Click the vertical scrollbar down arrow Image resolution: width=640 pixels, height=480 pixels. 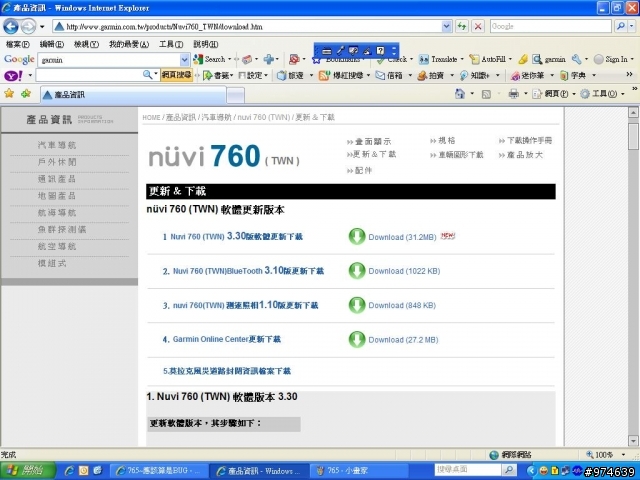633,440
